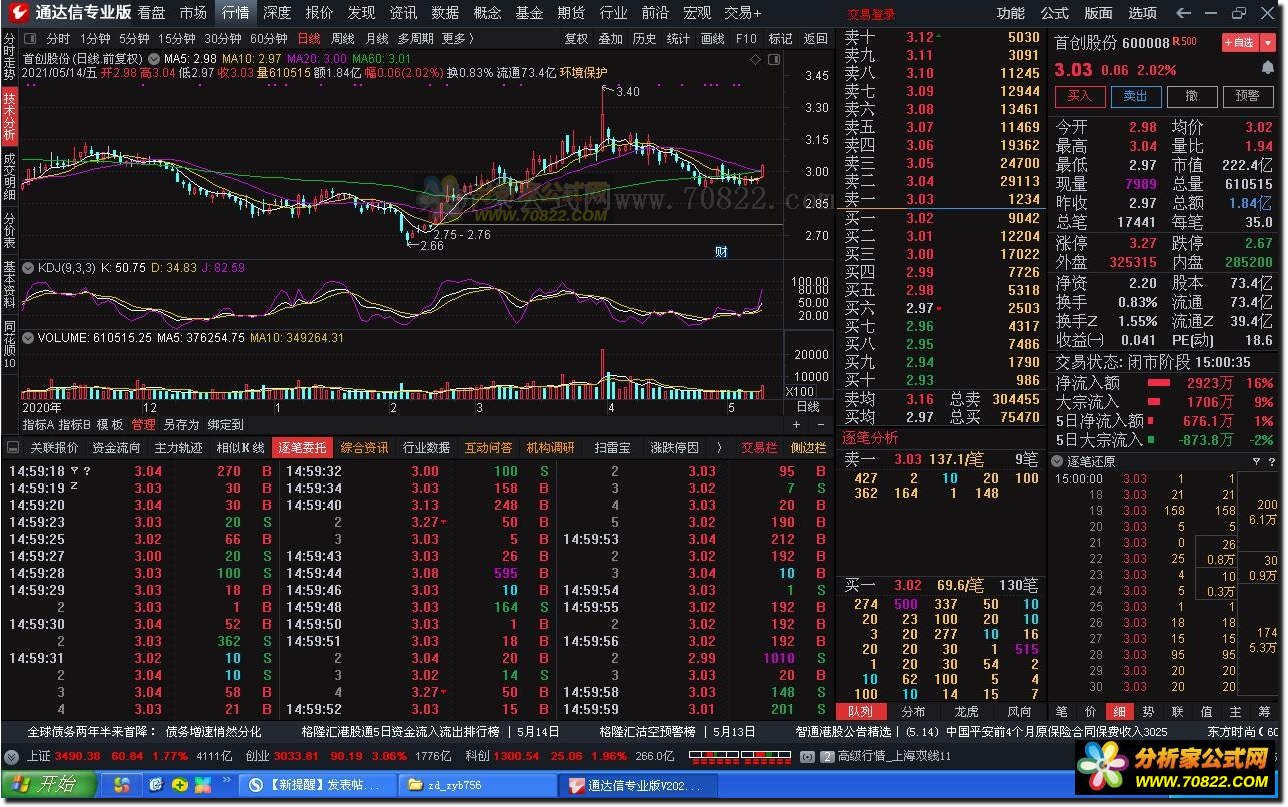Click the 另存为 save-as button
Viewport: 1288px width, 807px height.
[x=182, y=425]
